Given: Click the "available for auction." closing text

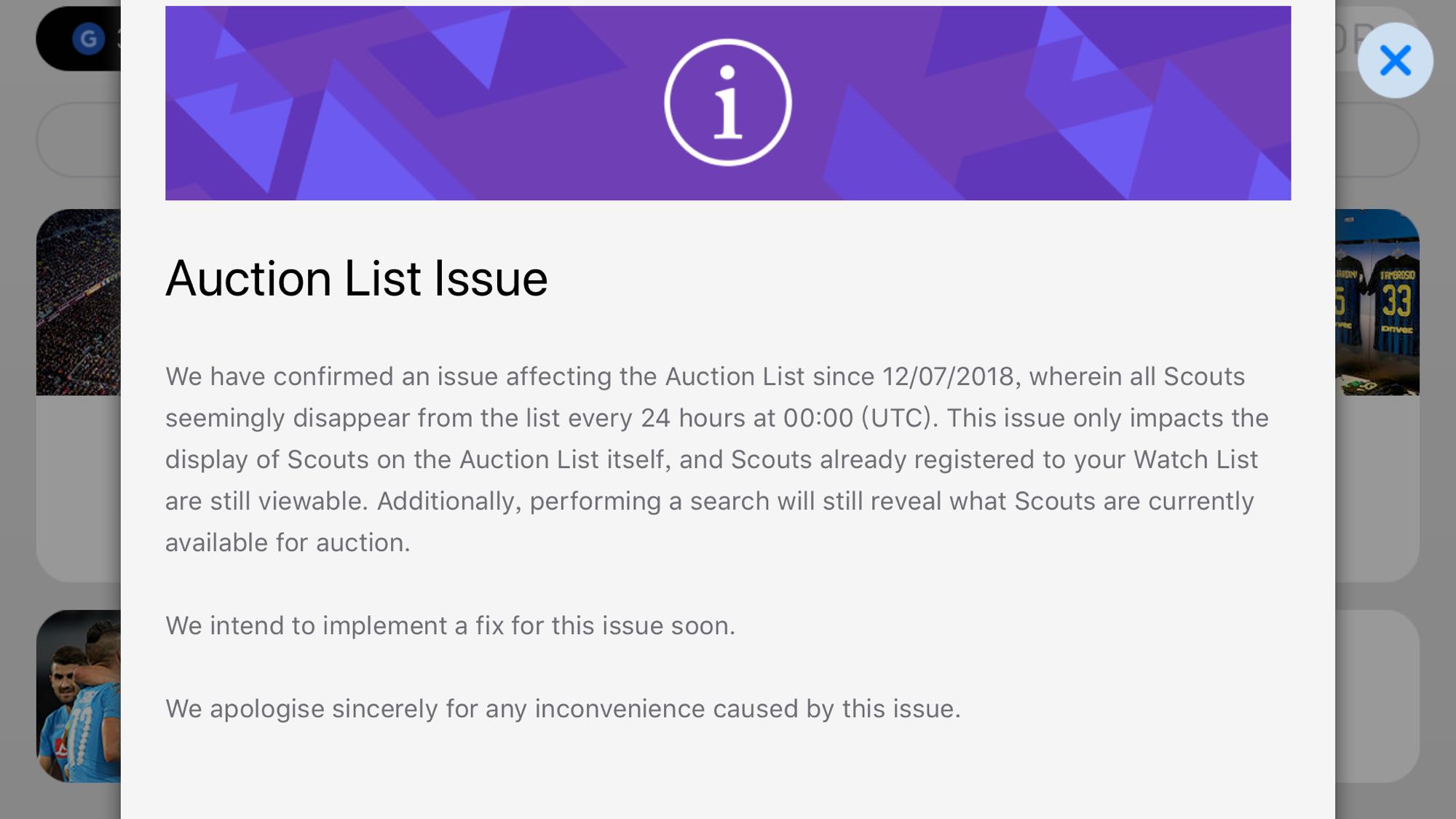Looking at the screenshot, I should tap(288, 543).
